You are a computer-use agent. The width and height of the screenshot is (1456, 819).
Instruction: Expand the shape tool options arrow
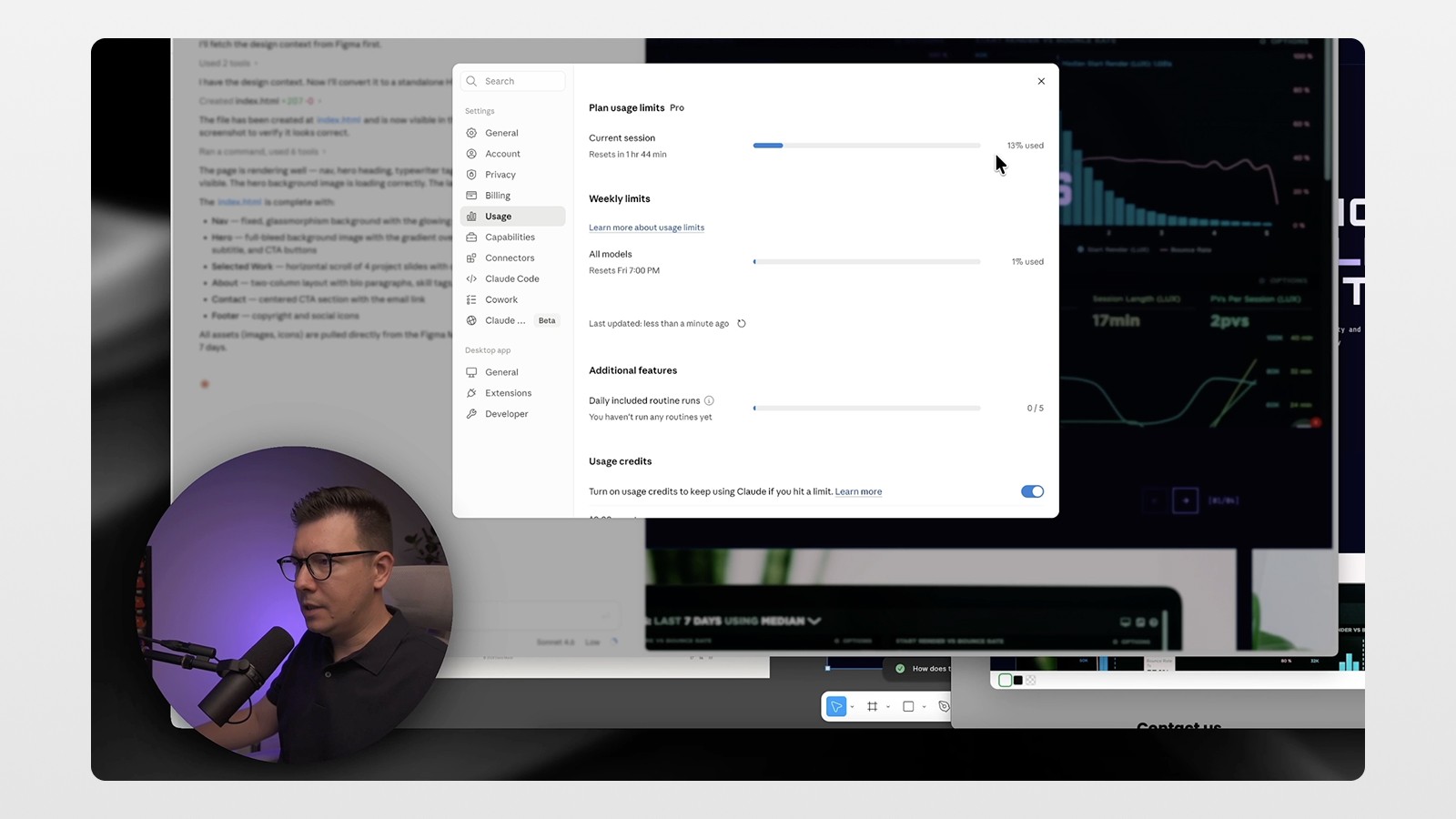[x=925, y=707]
